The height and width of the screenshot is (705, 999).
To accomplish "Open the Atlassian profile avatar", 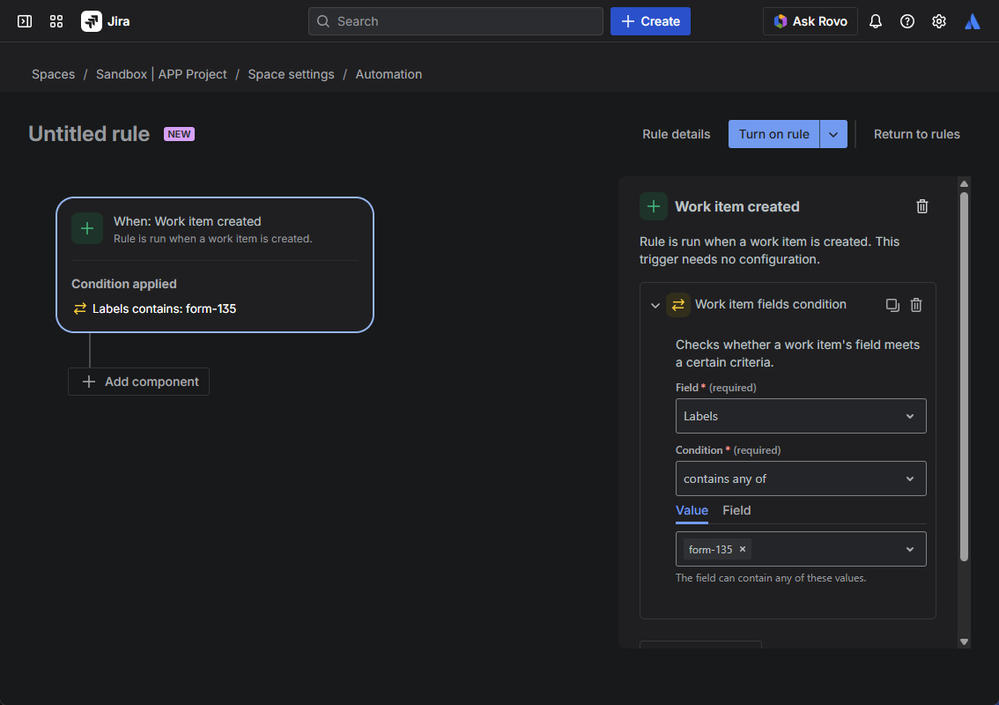I will [972, 22].
